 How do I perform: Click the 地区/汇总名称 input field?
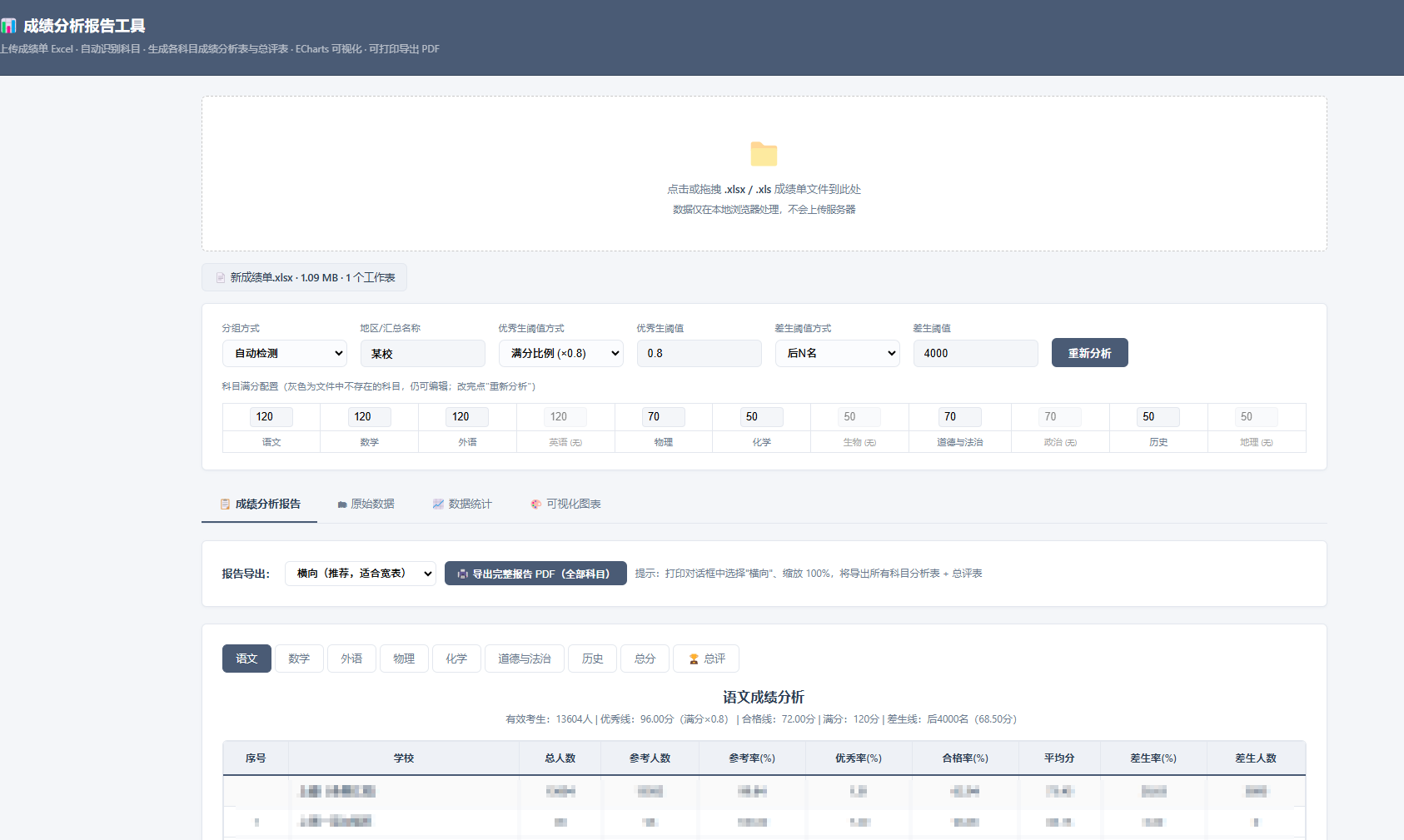click(423, 353)
